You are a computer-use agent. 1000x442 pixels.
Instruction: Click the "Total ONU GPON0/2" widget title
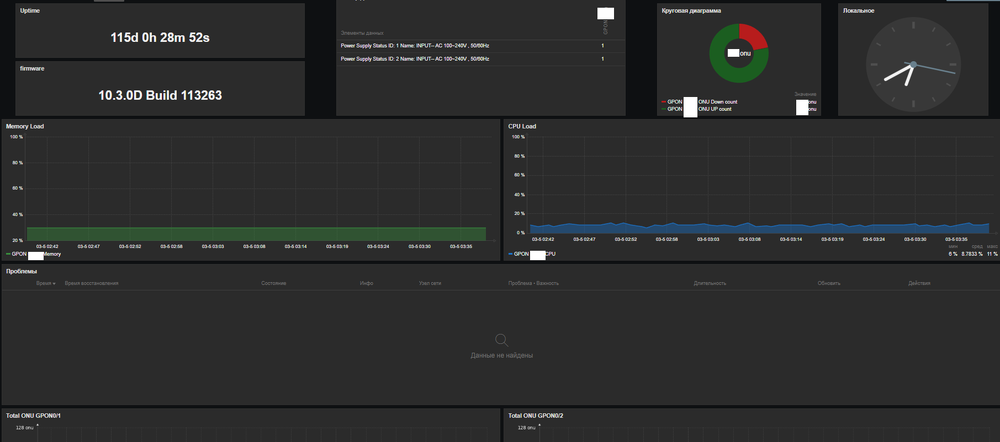click(536, 415)
